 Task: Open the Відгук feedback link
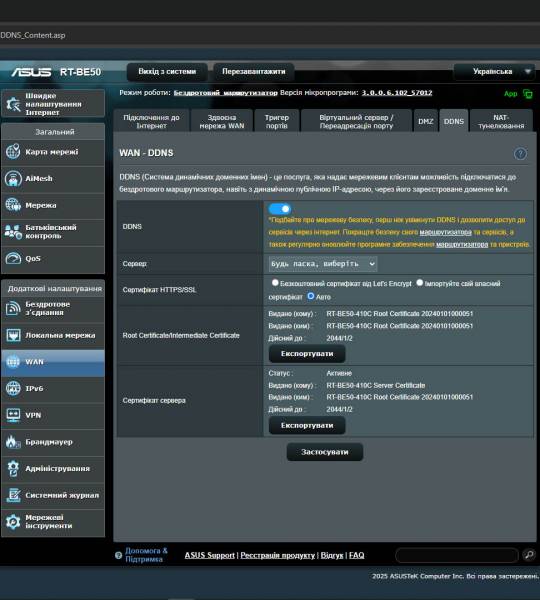(x=331, y=555)
